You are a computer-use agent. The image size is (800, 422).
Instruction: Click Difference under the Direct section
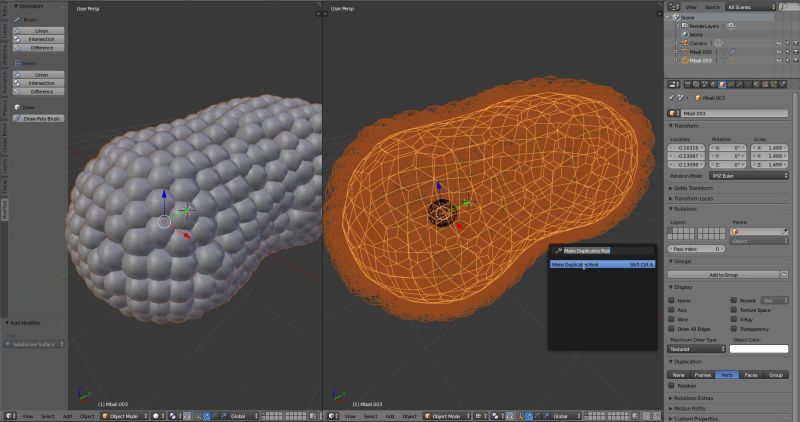[x=39, y=92]
